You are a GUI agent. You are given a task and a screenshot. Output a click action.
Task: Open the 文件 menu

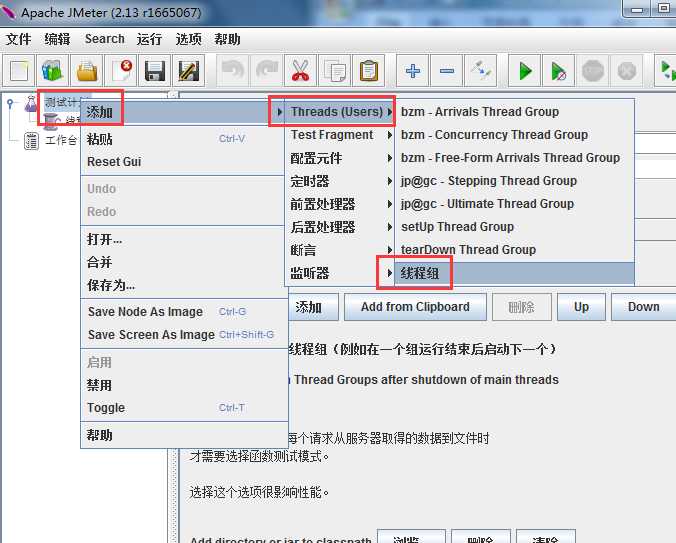tap(19, 39)
